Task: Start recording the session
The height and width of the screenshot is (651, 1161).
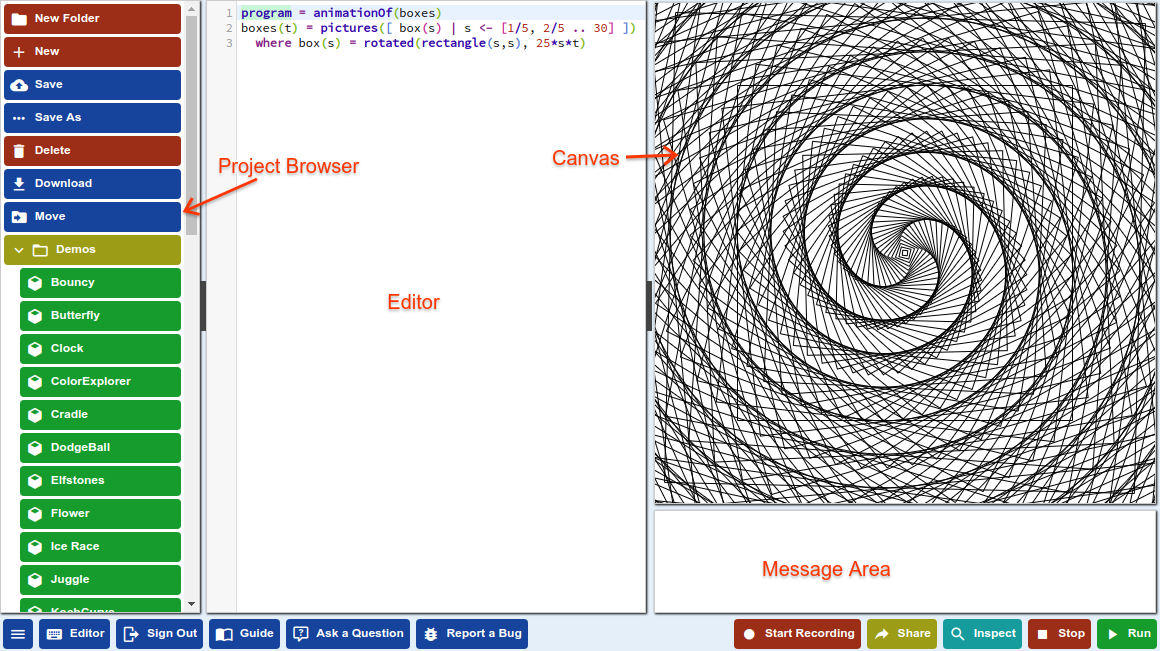Action: pyautogui.click(x=797, y=633)
